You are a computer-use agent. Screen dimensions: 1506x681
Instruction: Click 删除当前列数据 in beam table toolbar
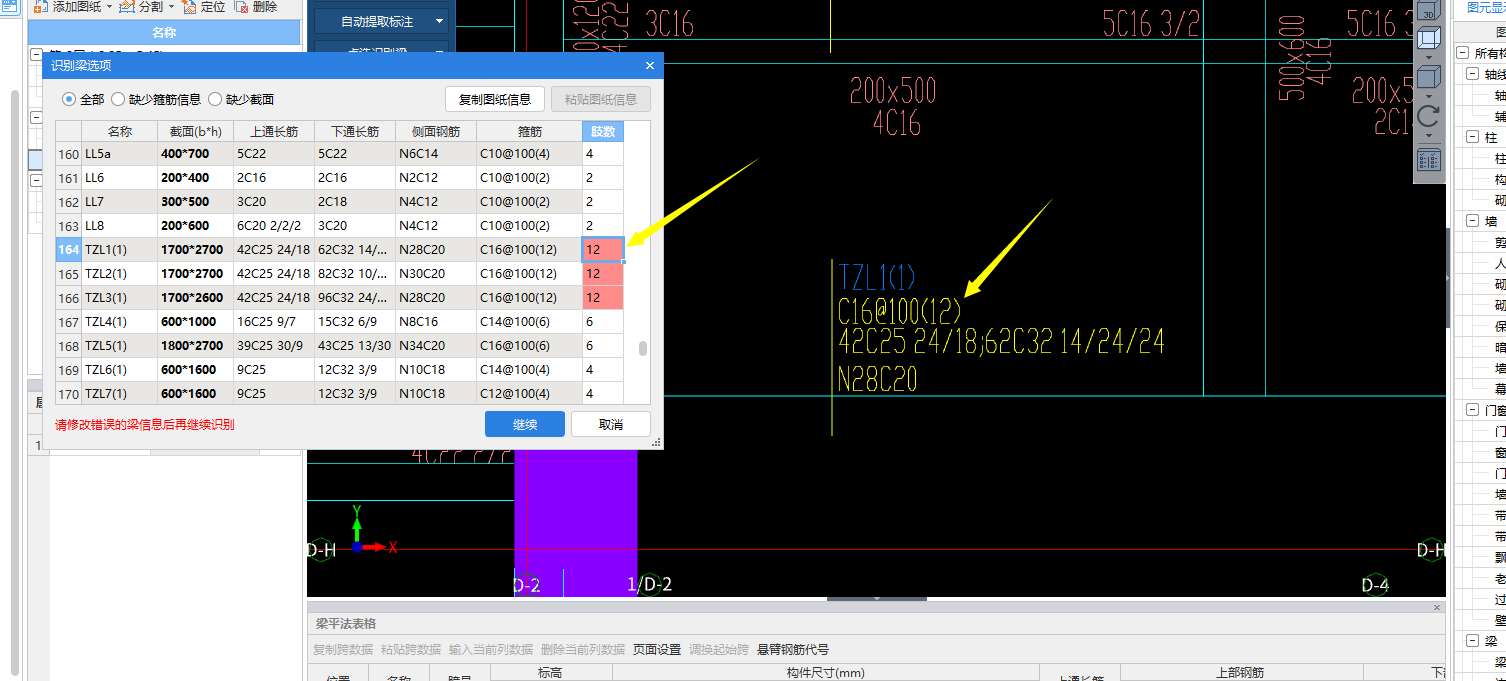pyautogui.click(x=583, y=649)
